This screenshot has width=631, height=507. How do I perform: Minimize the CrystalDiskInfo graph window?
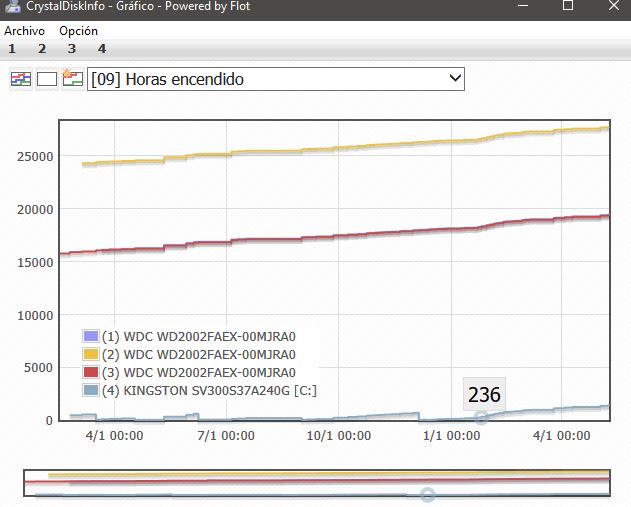[x=523, y=6]
